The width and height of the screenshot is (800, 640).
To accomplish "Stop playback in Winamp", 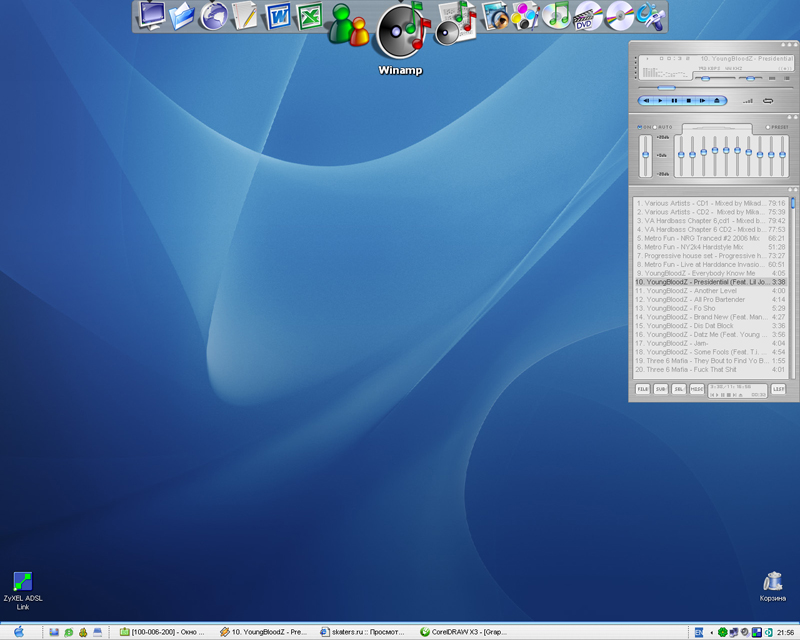I will pyautogui.click(x=688, y=100).
